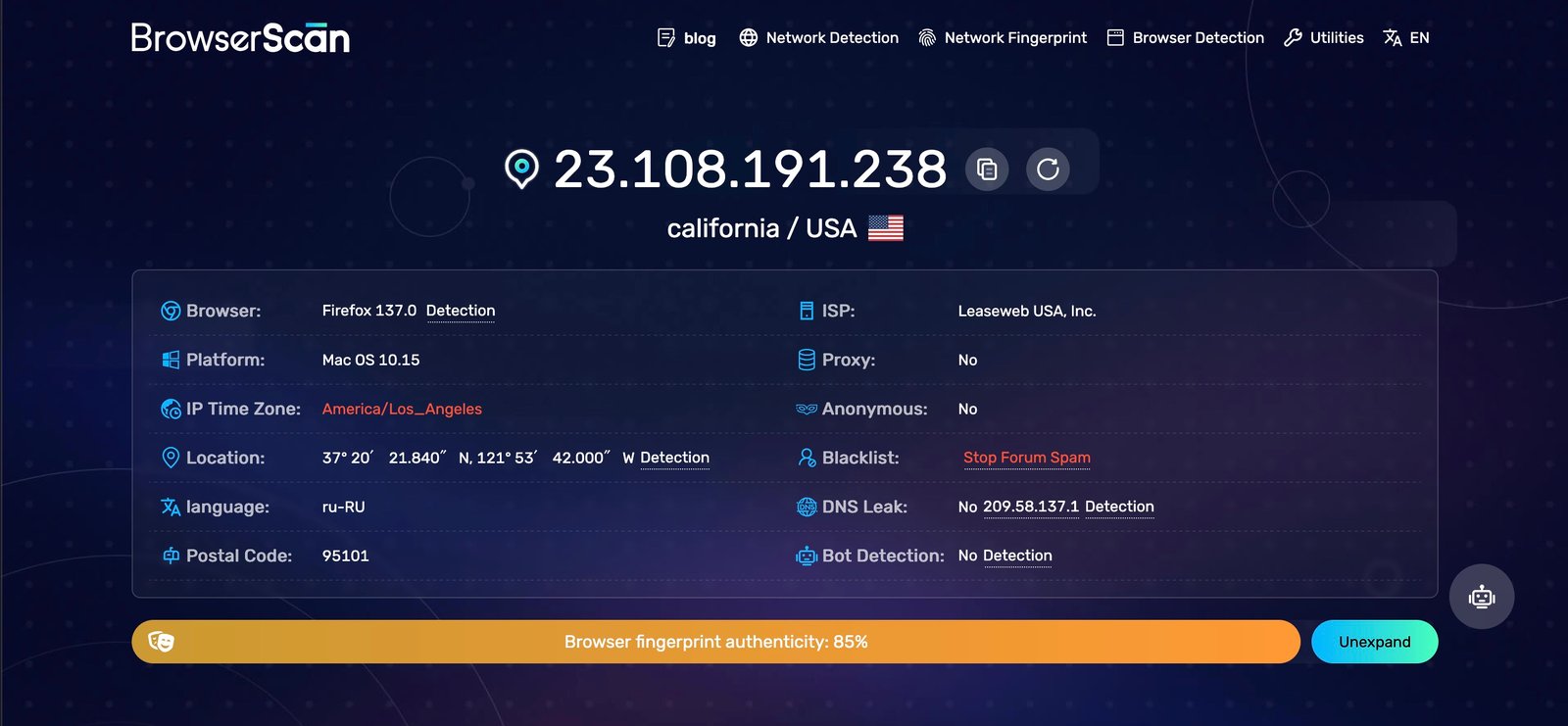The height and width of the screenshot is (726, 1568).
Task: Click the california / USA location text
Action: (x=761, y=228)
